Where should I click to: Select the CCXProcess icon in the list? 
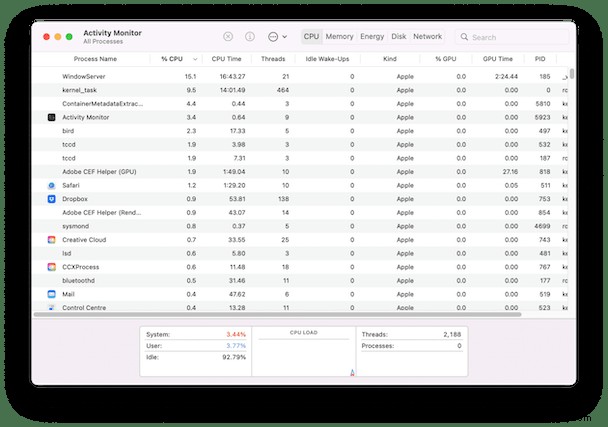click(51, 267)
